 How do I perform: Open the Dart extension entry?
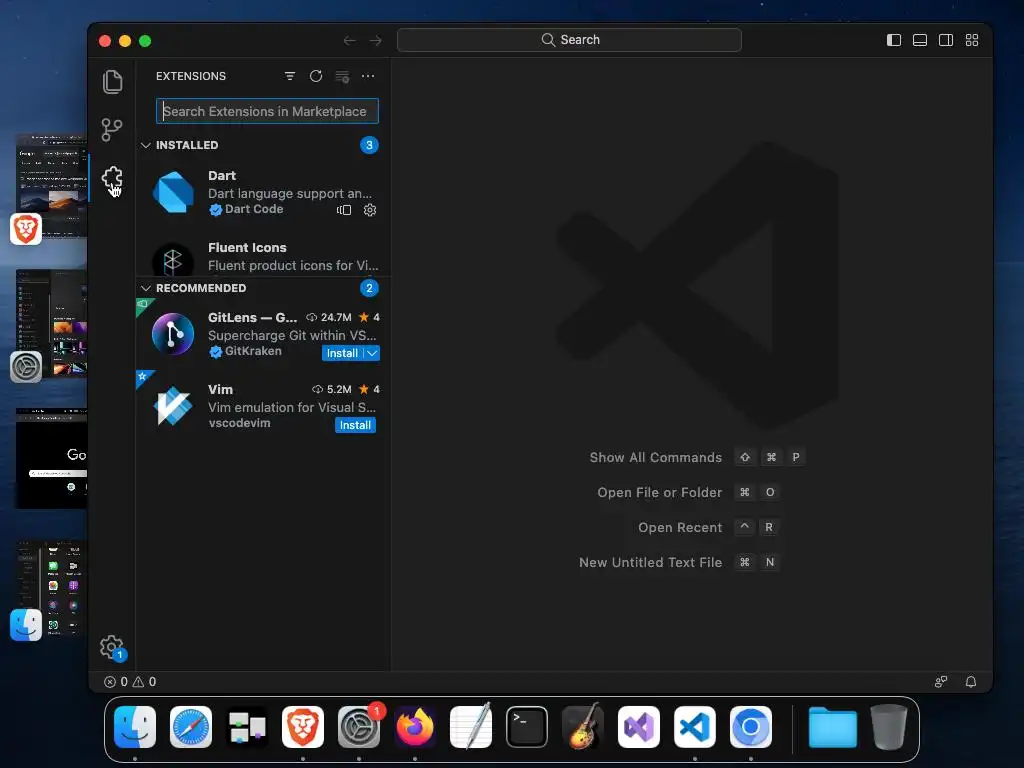pos(263,193)
